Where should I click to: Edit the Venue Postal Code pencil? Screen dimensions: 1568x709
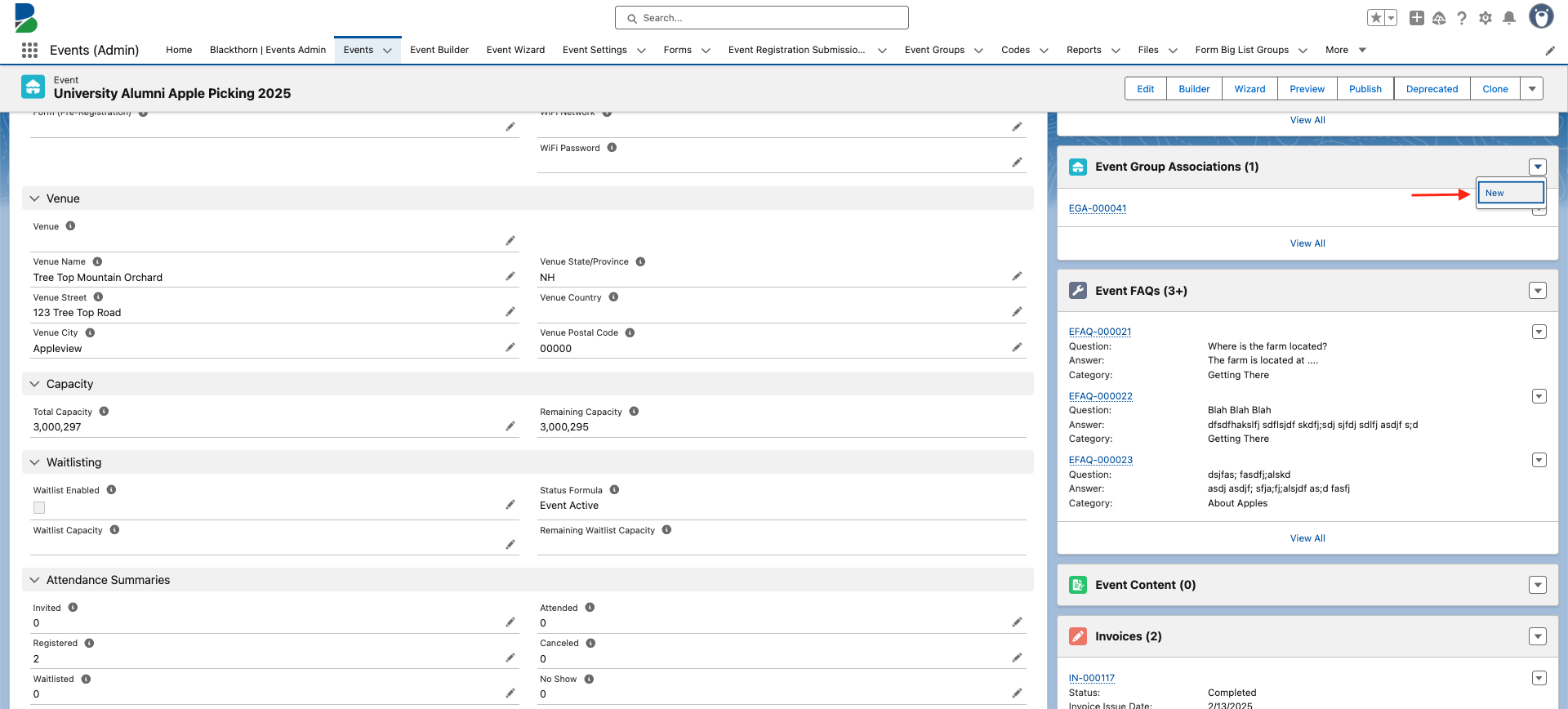pyautogui.click(x=1017, y=347)
